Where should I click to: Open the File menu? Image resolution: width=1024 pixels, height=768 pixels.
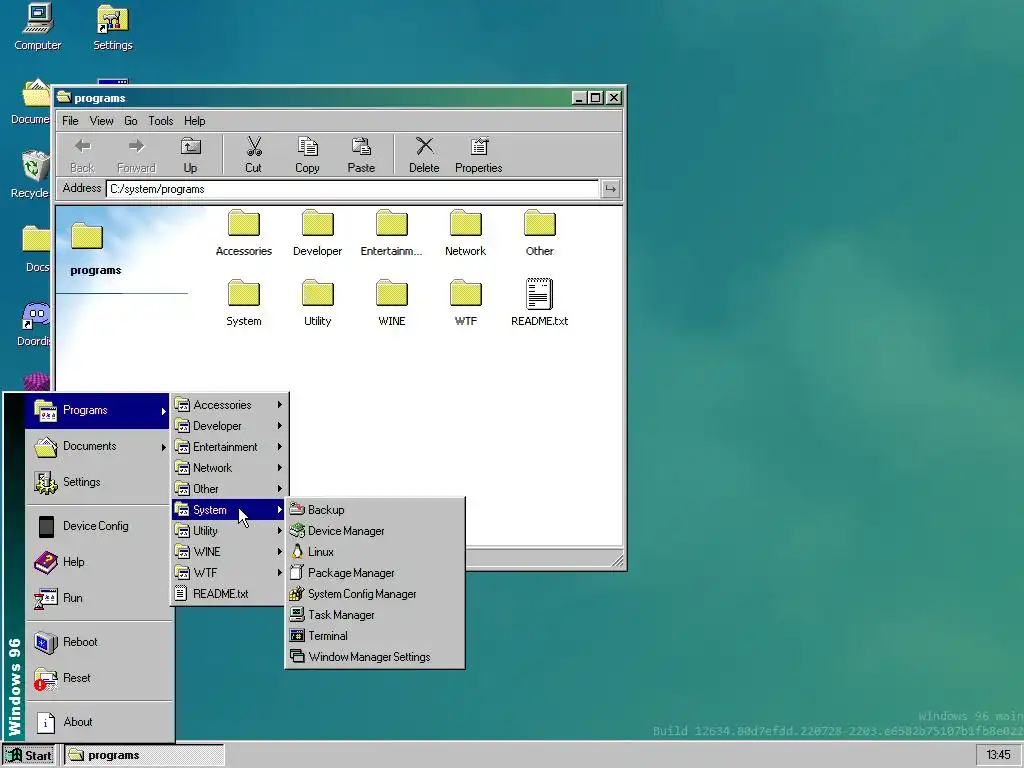(x=70, y=121)
